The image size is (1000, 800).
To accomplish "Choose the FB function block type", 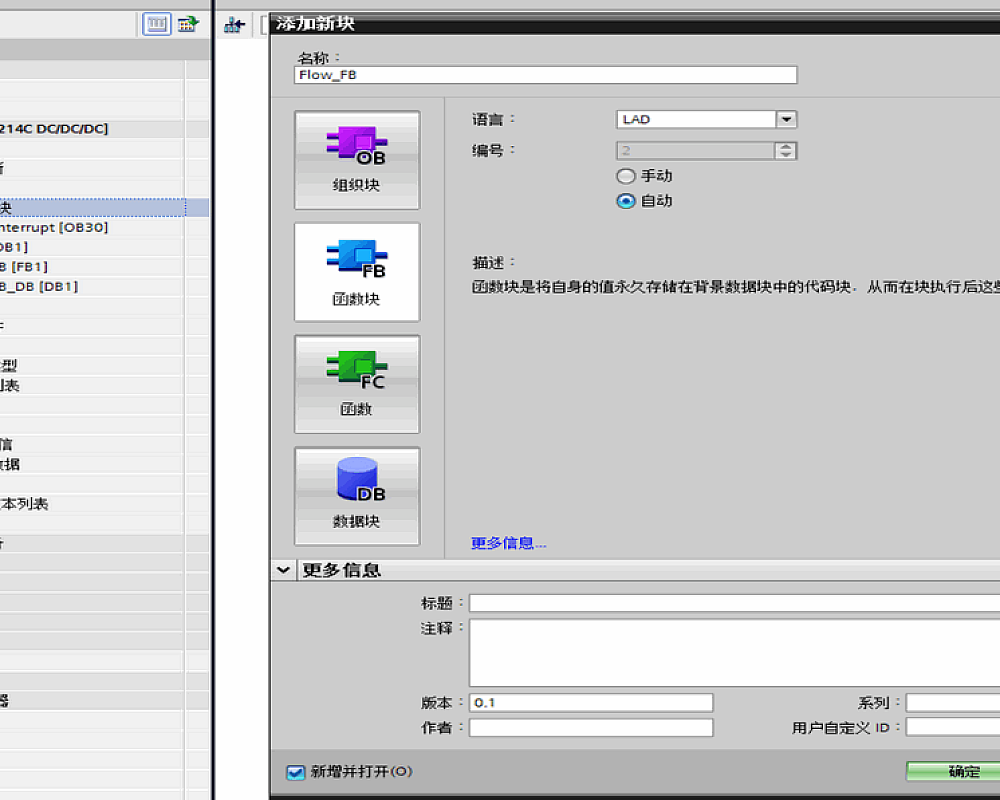I will coord(357,272).
